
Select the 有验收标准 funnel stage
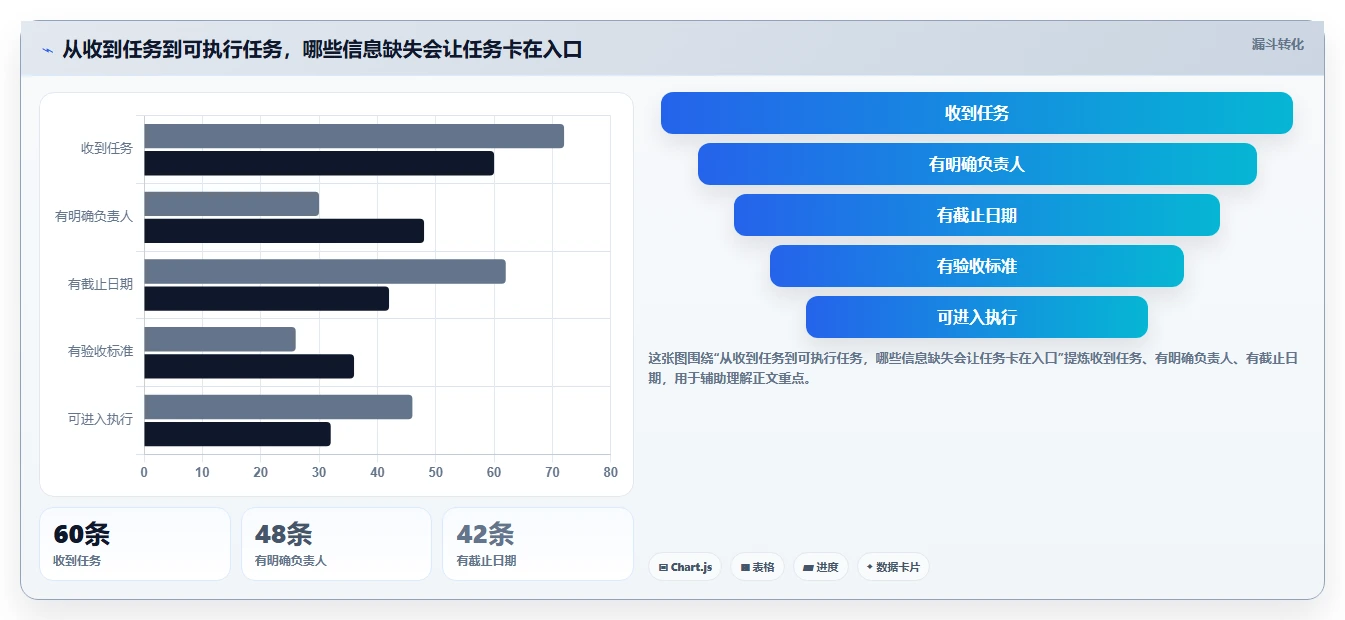[977, 266]
